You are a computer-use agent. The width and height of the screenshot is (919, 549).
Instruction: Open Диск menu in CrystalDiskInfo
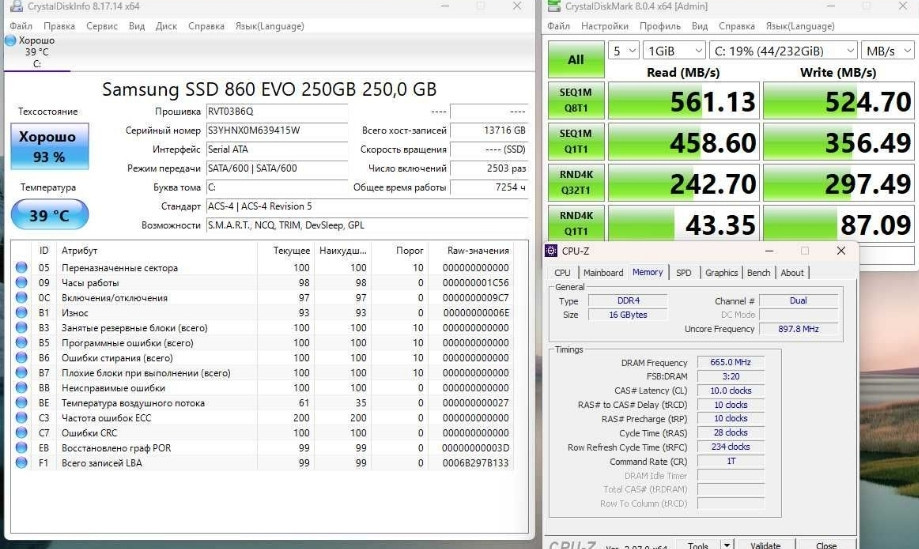click(x=166, y=26)
